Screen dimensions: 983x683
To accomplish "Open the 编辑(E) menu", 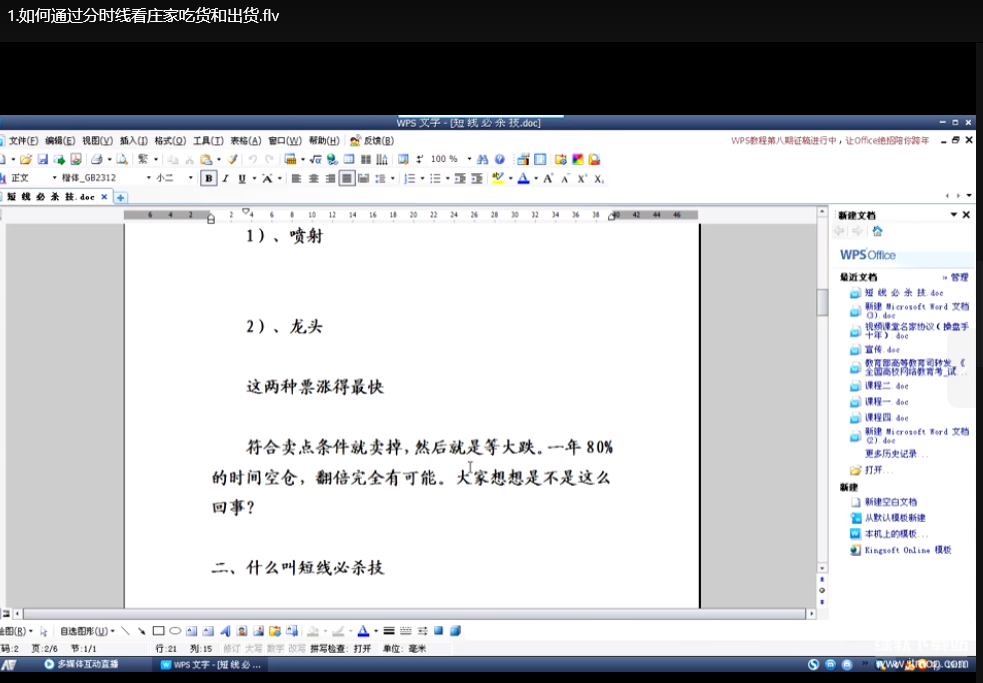I will (x=60, y=140).
